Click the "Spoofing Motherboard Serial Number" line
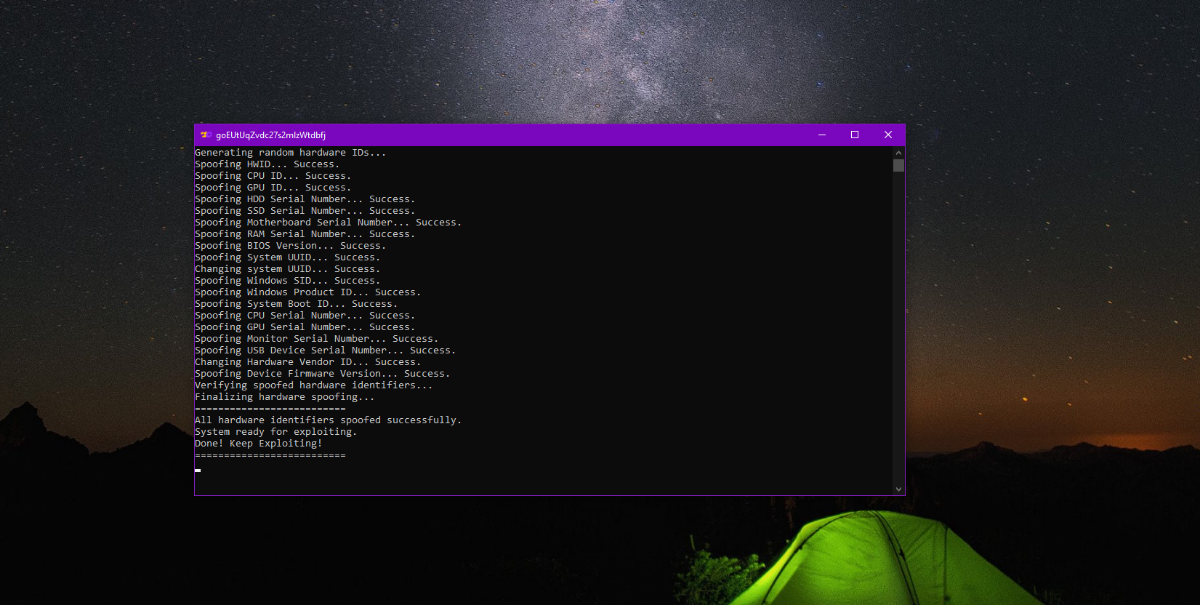This screenshot has height=605, width=1200. (328, 223)
